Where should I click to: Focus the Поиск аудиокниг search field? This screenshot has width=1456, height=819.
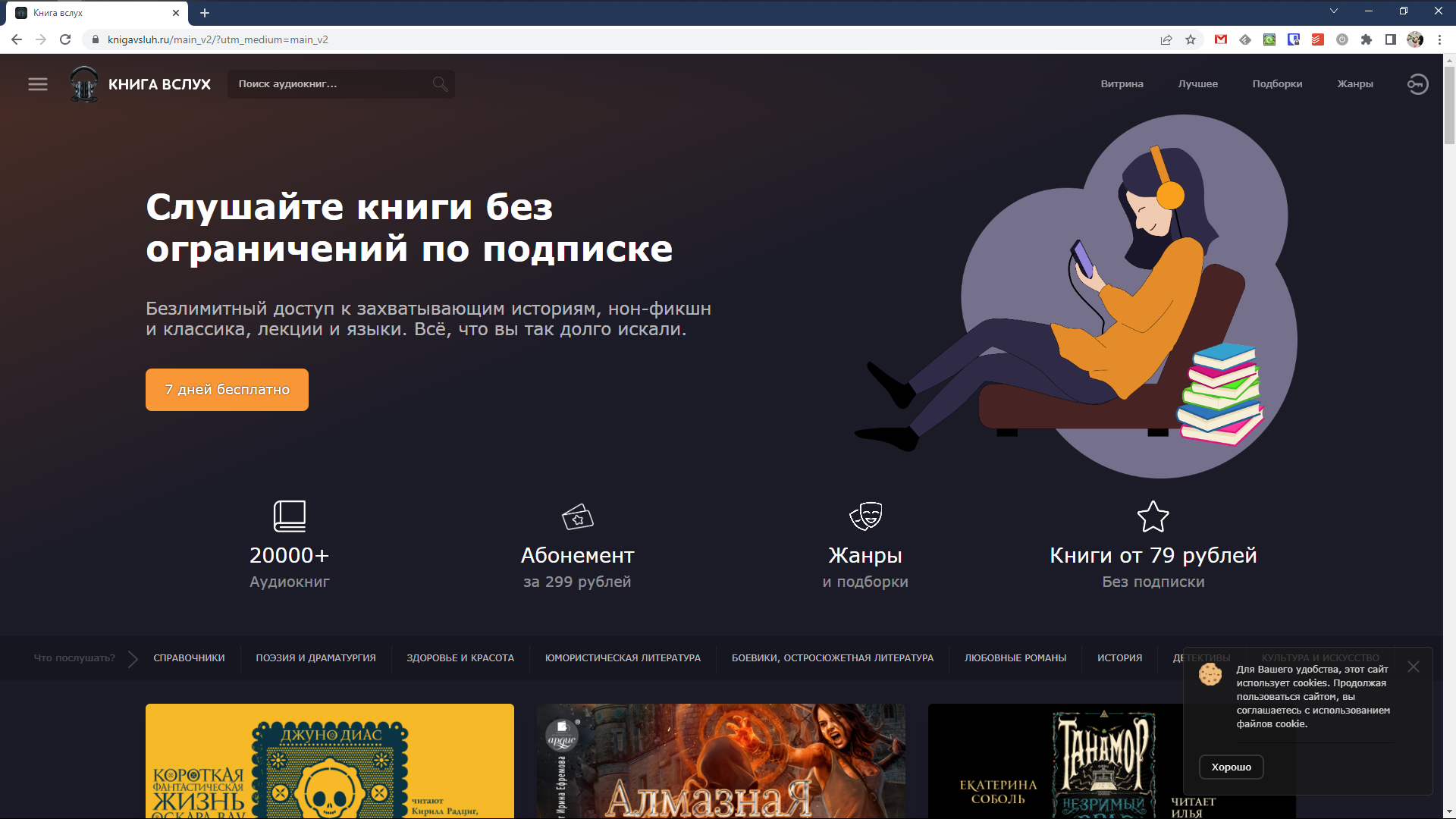point(330,84)
